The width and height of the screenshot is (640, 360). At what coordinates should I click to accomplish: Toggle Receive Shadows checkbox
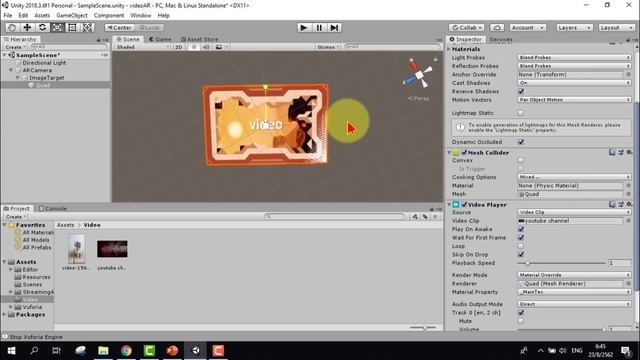[521, 91]
